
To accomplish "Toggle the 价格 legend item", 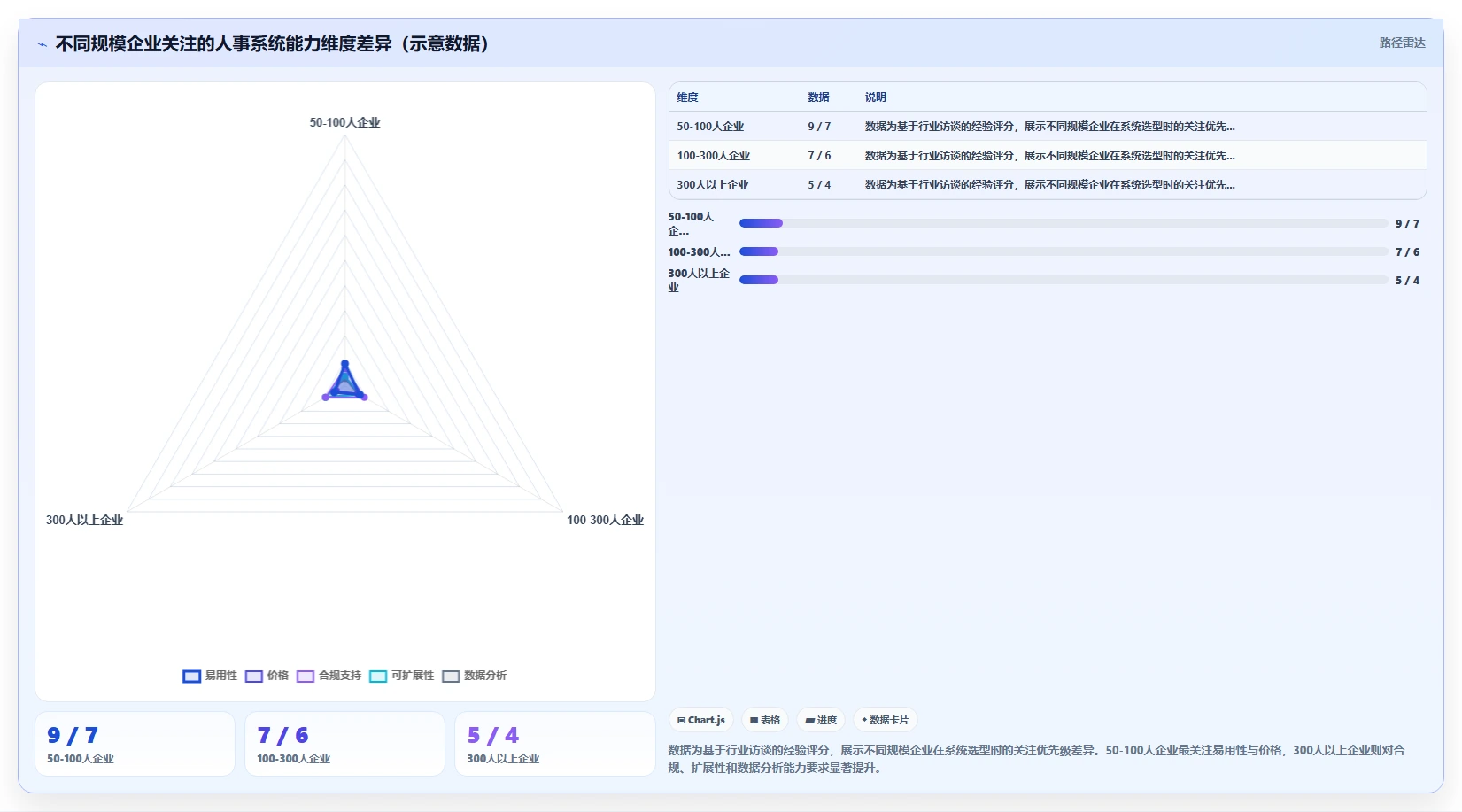I will coord(267,676).
